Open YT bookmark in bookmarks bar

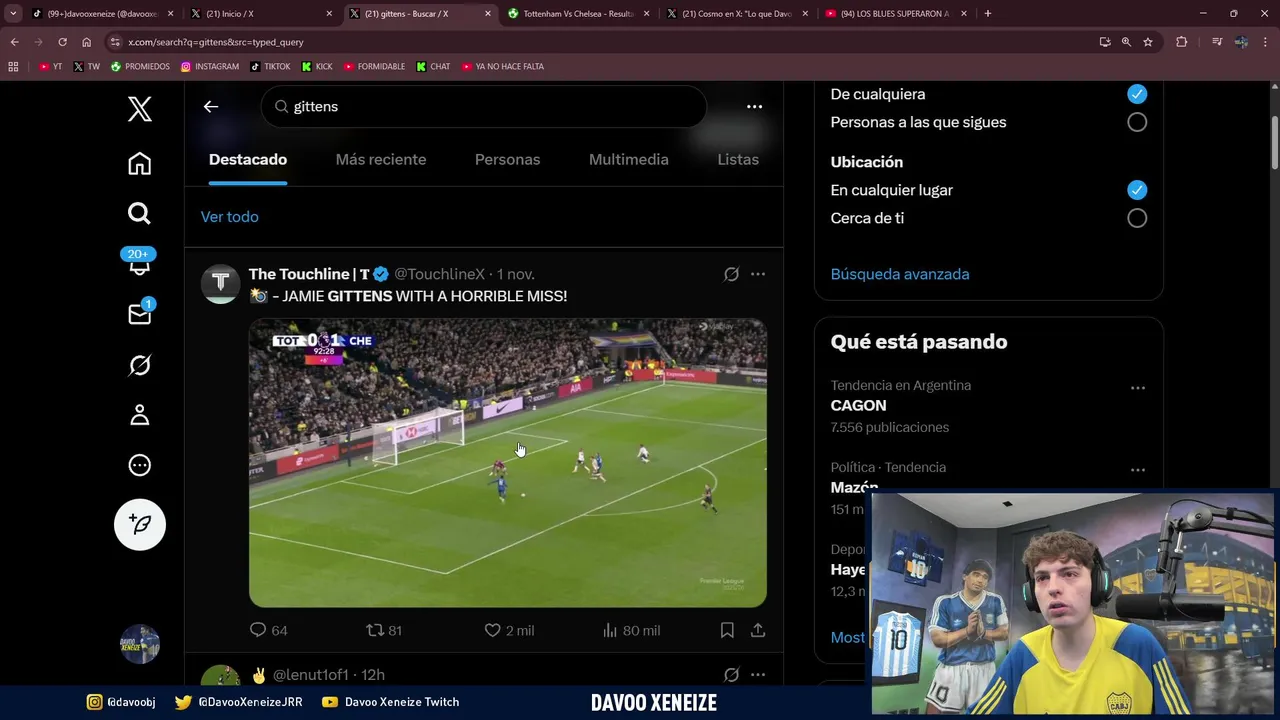[x=50, y=66]
